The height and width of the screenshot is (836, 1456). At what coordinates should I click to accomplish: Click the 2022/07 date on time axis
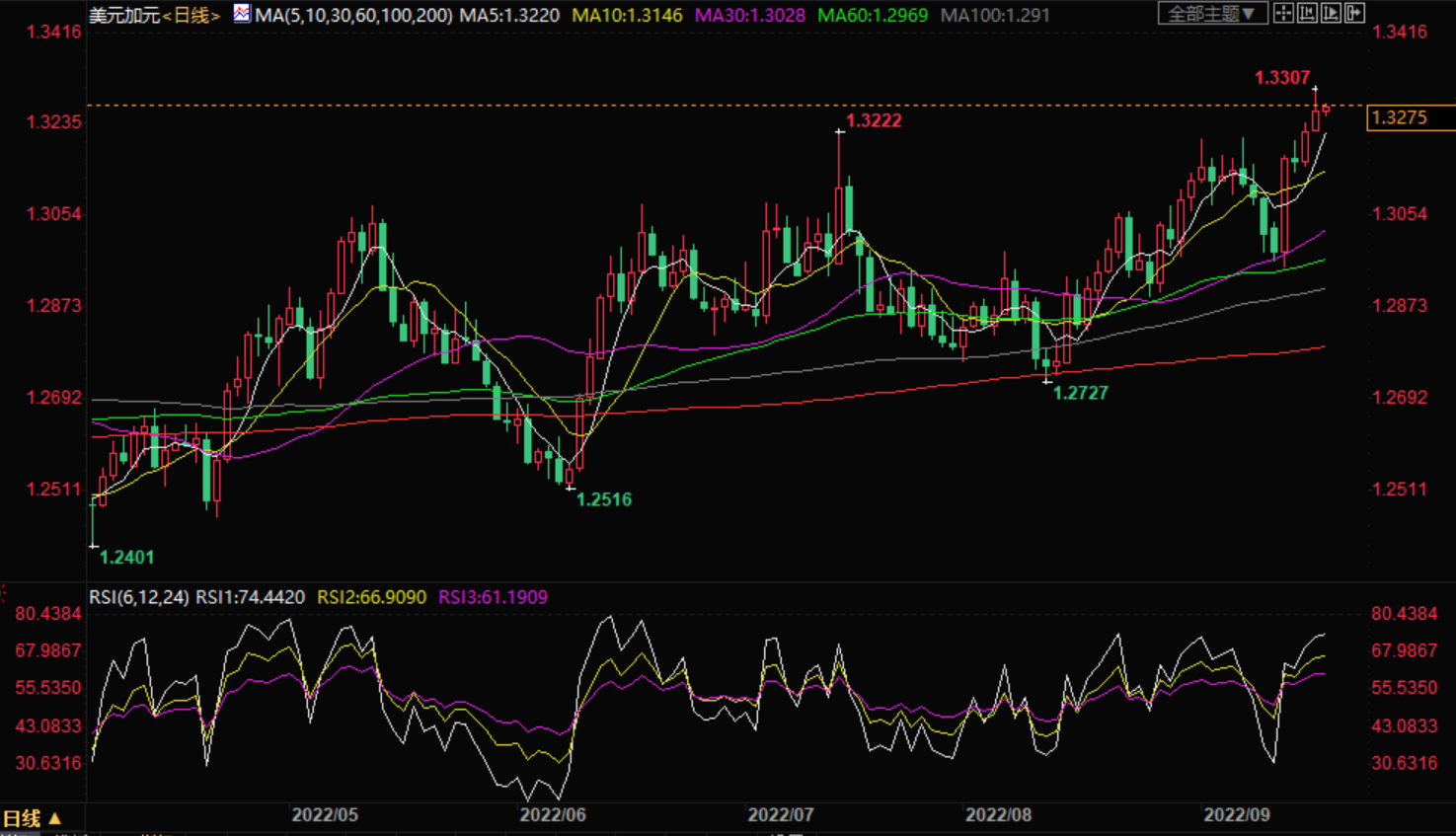[x=780, y=815]
